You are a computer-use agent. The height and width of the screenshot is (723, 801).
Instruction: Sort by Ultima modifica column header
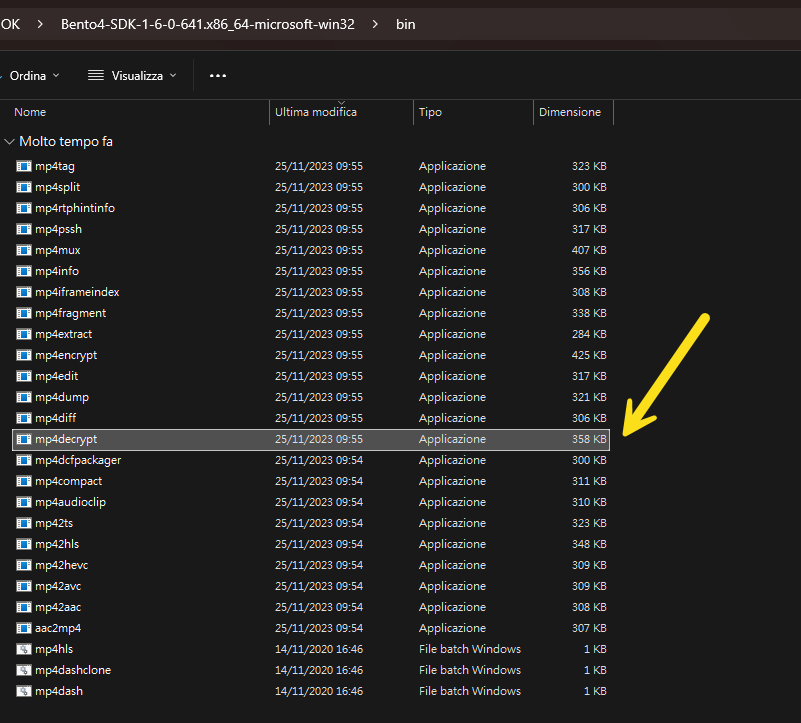coord(316,112)
